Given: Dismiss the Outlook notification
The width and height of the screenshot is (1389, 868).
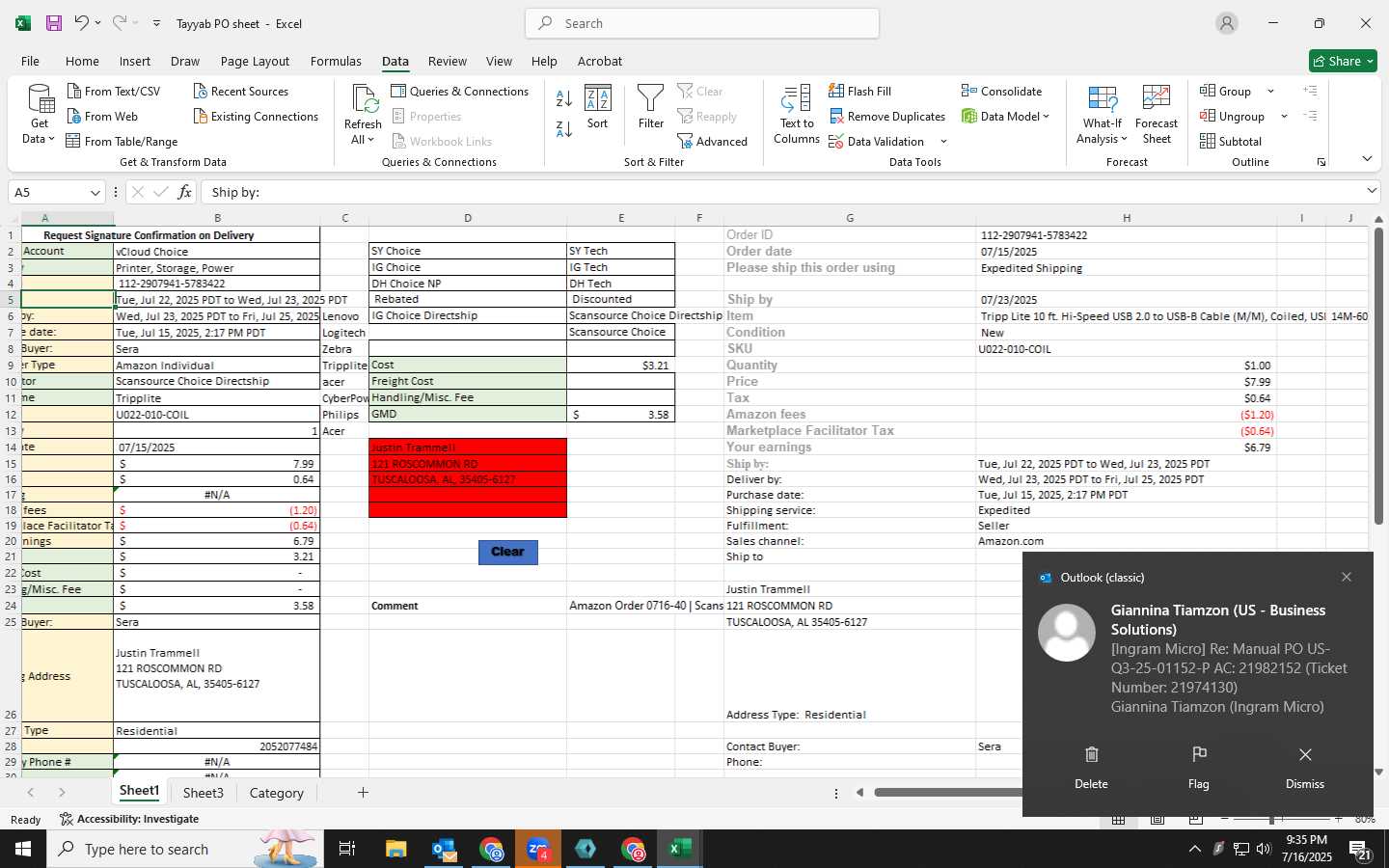Looking at the screenshot, I should pos(1305,767).
